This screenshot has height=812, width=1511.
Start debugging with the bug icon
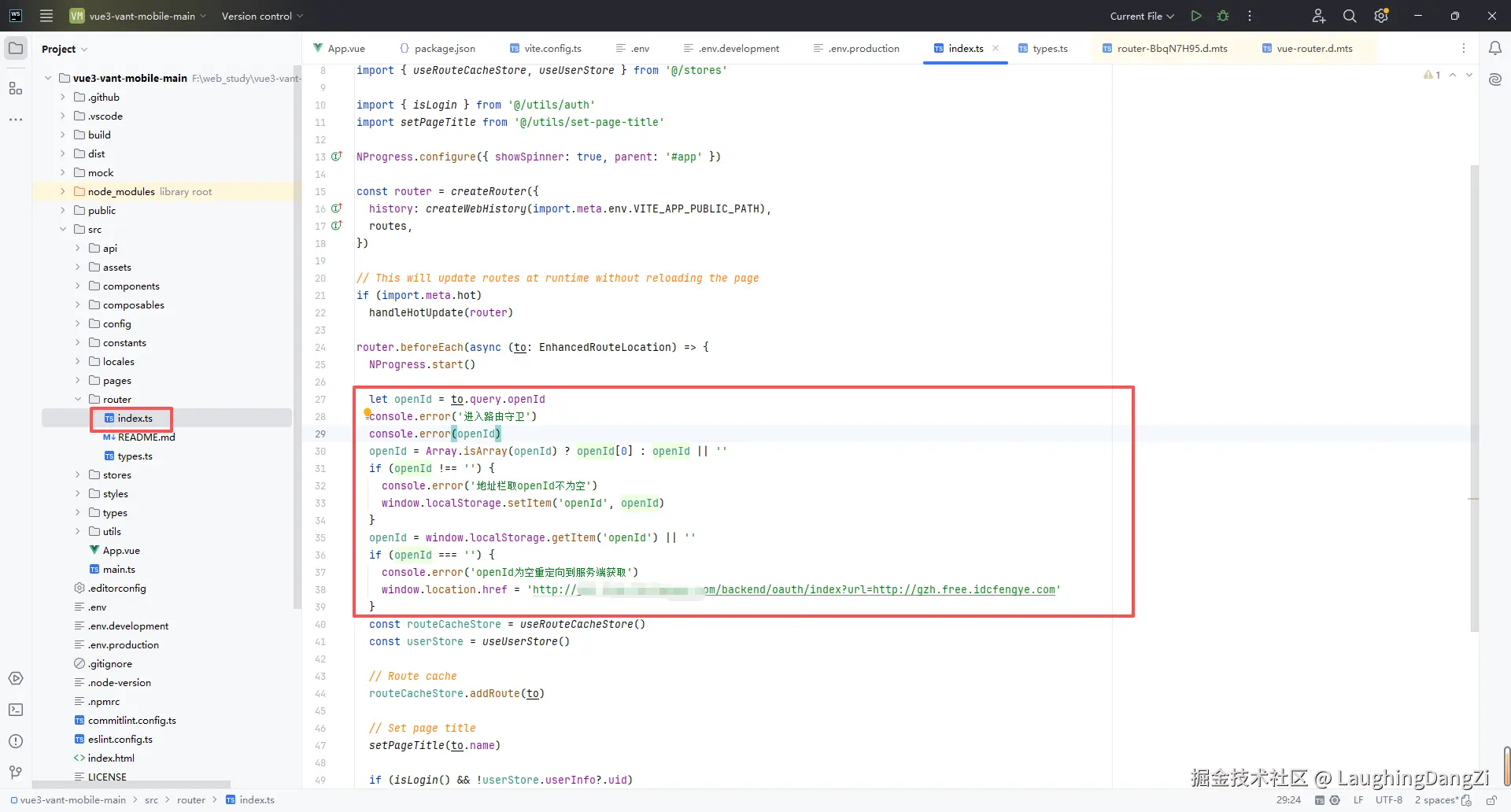1223,16
